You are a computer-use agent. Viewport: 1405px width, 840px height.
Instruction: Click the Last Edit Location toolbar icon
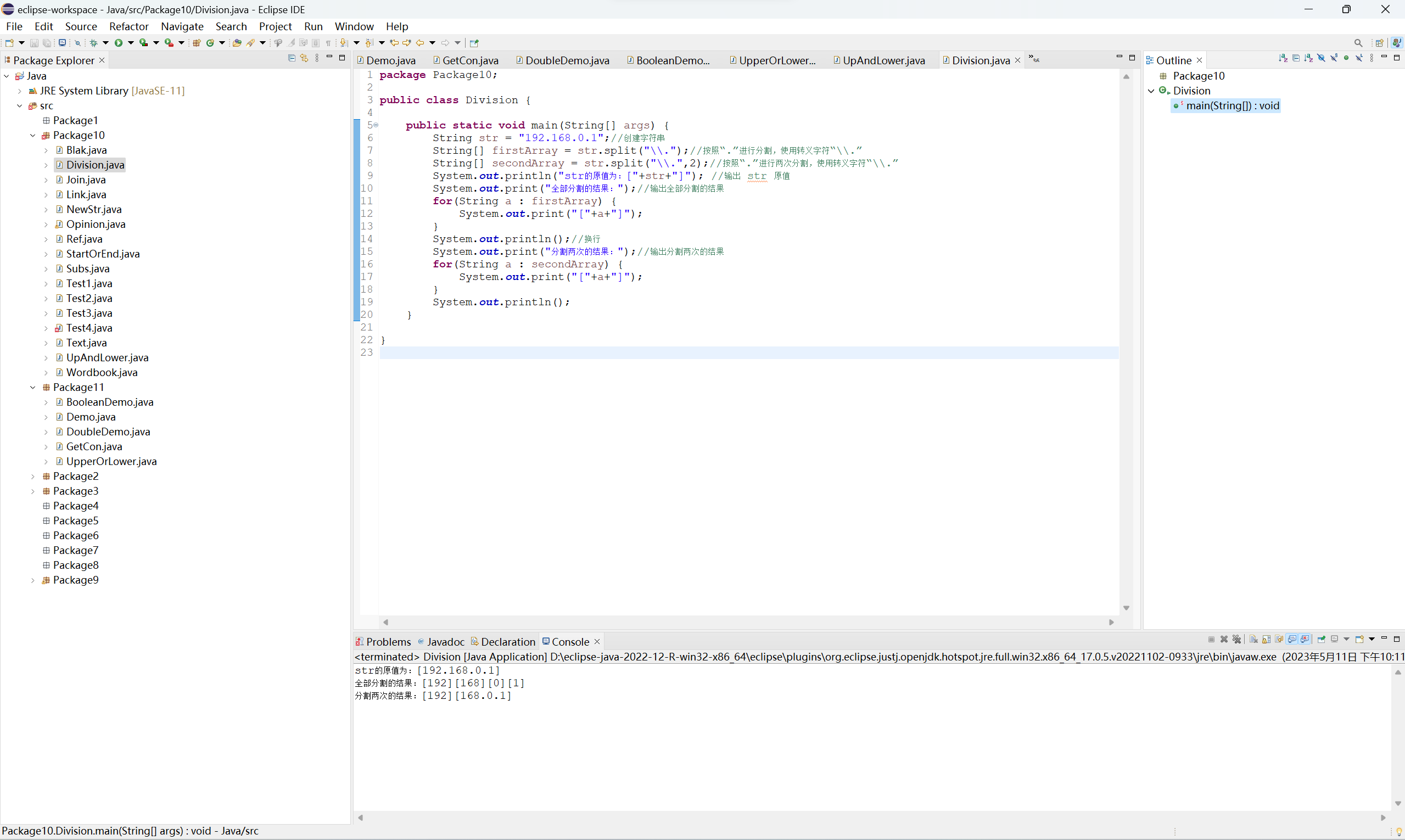pos(394,43)
